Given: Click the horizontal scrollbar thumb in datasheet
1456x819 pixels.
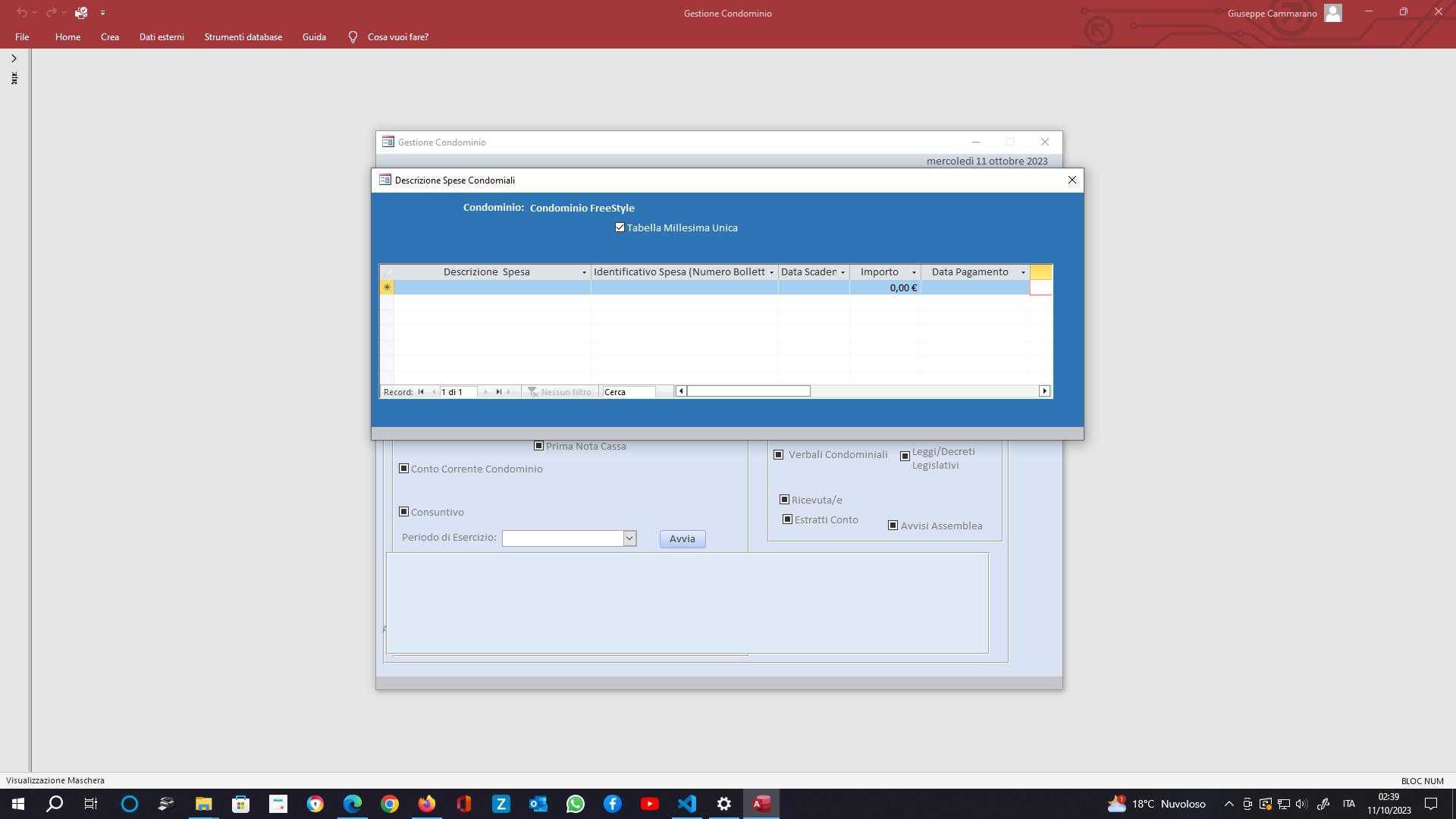Looking at the screenshot, I should point(748,391).
